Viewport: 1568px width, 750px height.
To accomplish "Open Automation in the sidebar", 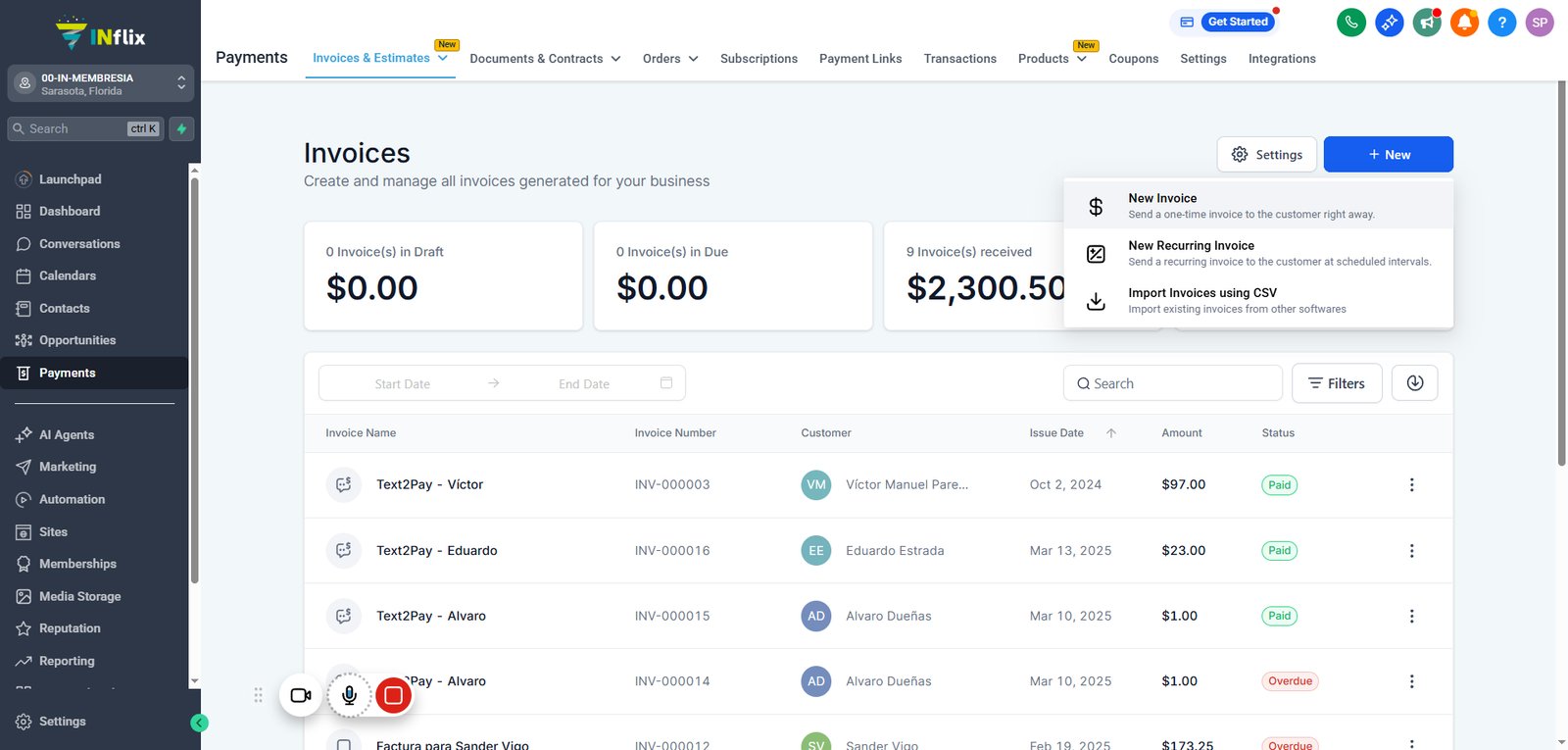I will click(x=72, y=499).
